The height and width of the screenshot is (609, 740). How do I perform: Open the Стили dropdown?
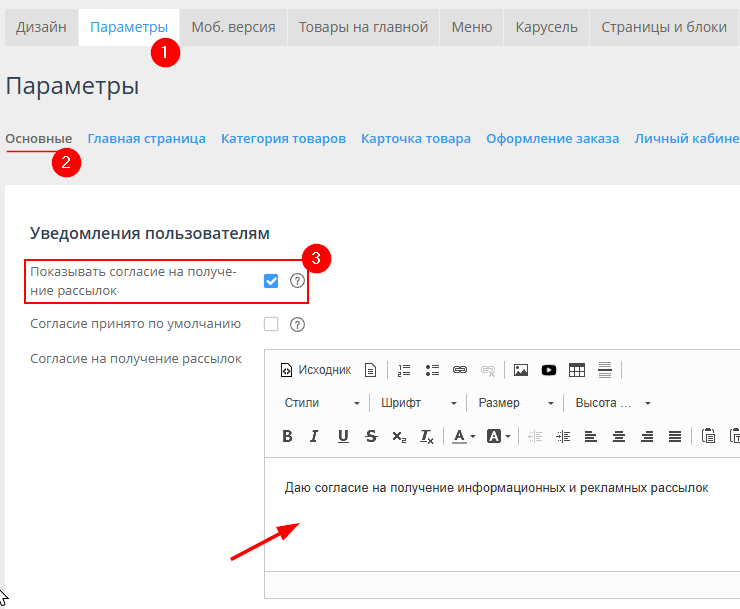tap(321, 403)
